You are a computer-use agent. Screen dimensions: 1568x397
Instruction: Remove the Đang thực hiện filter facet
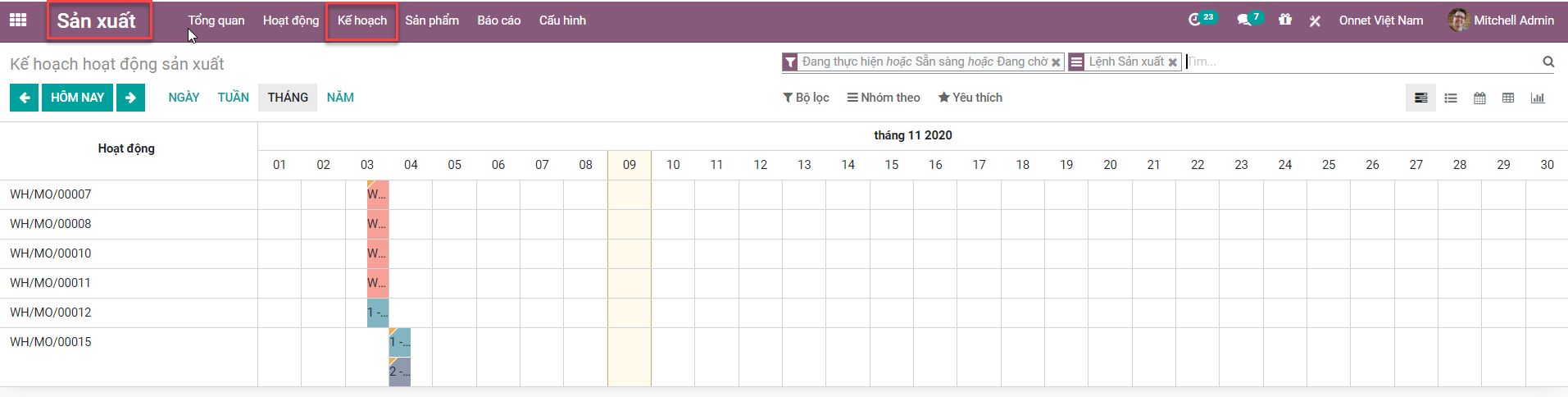(x=1057, y=62)
